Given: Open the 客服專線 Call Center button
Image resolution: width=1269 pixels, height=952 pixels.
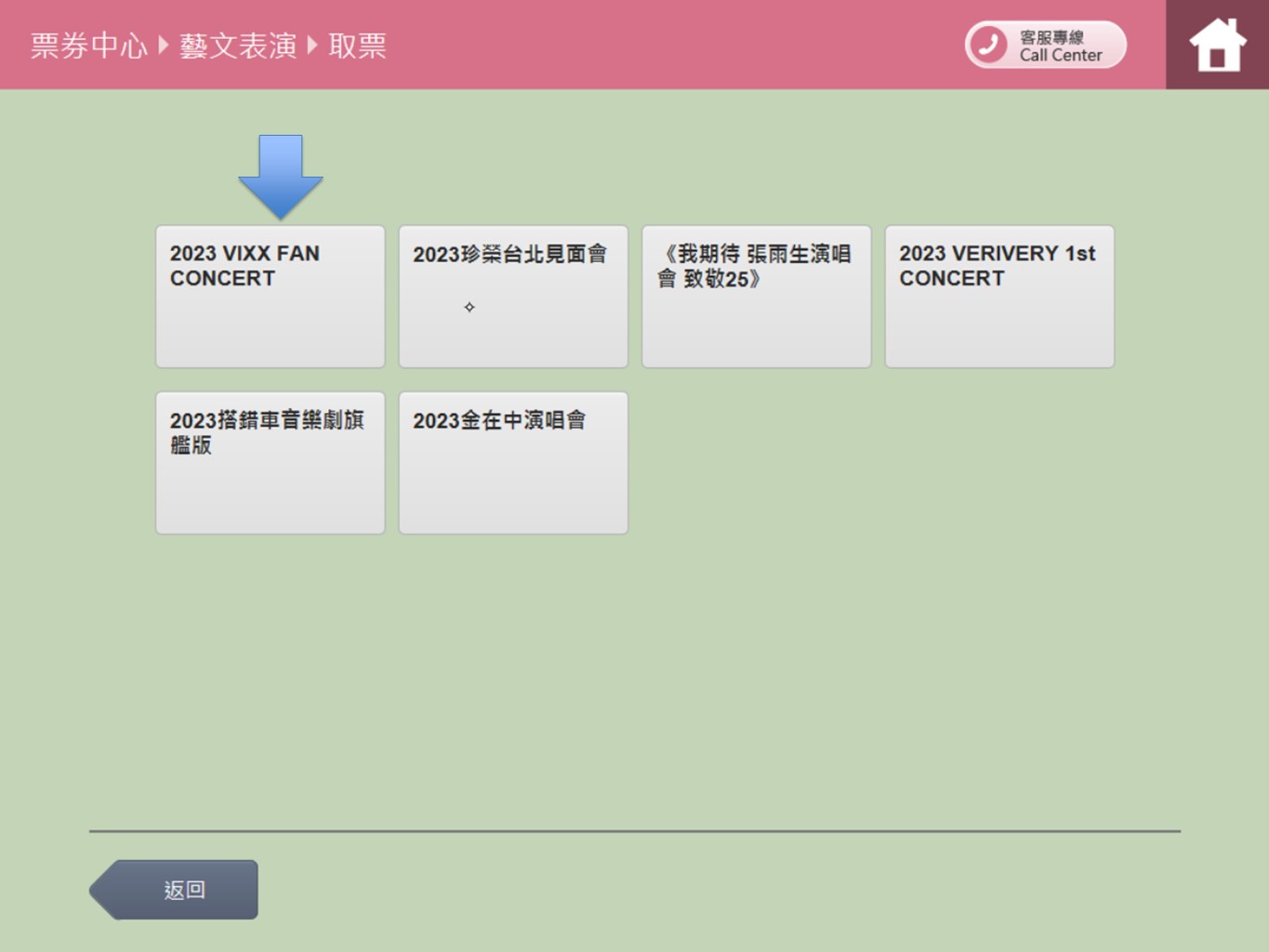Looking at the screenshot, I should click(x=1046, y=45).
